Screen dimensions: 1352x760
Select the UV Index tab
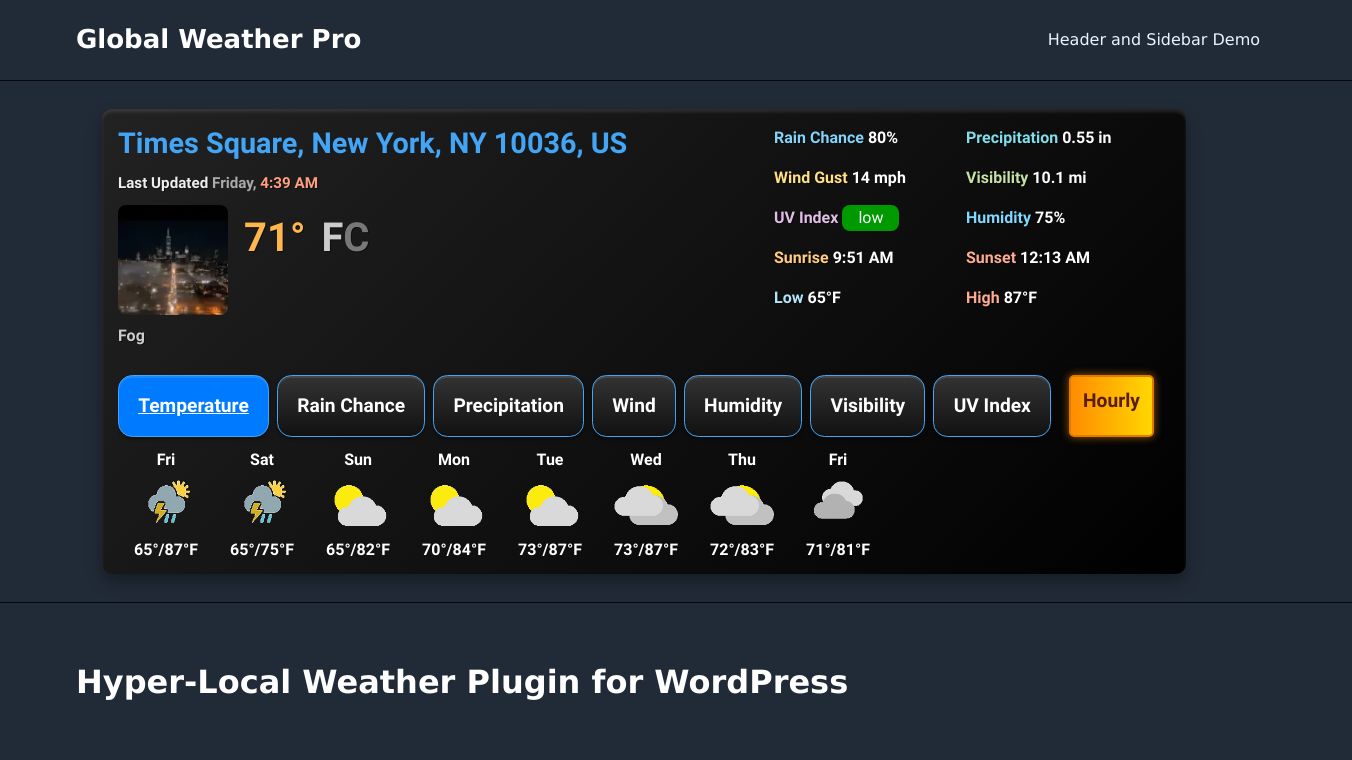click(x=992, y=406)
